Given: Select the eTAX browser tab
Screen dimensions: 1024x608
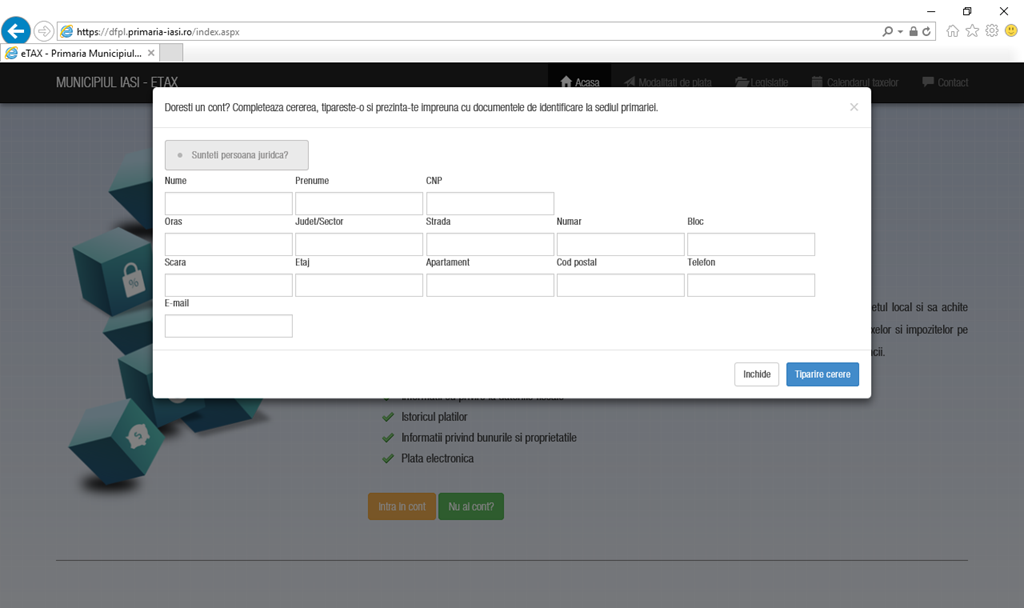Looking at the screenshot, I should [78, 53].
